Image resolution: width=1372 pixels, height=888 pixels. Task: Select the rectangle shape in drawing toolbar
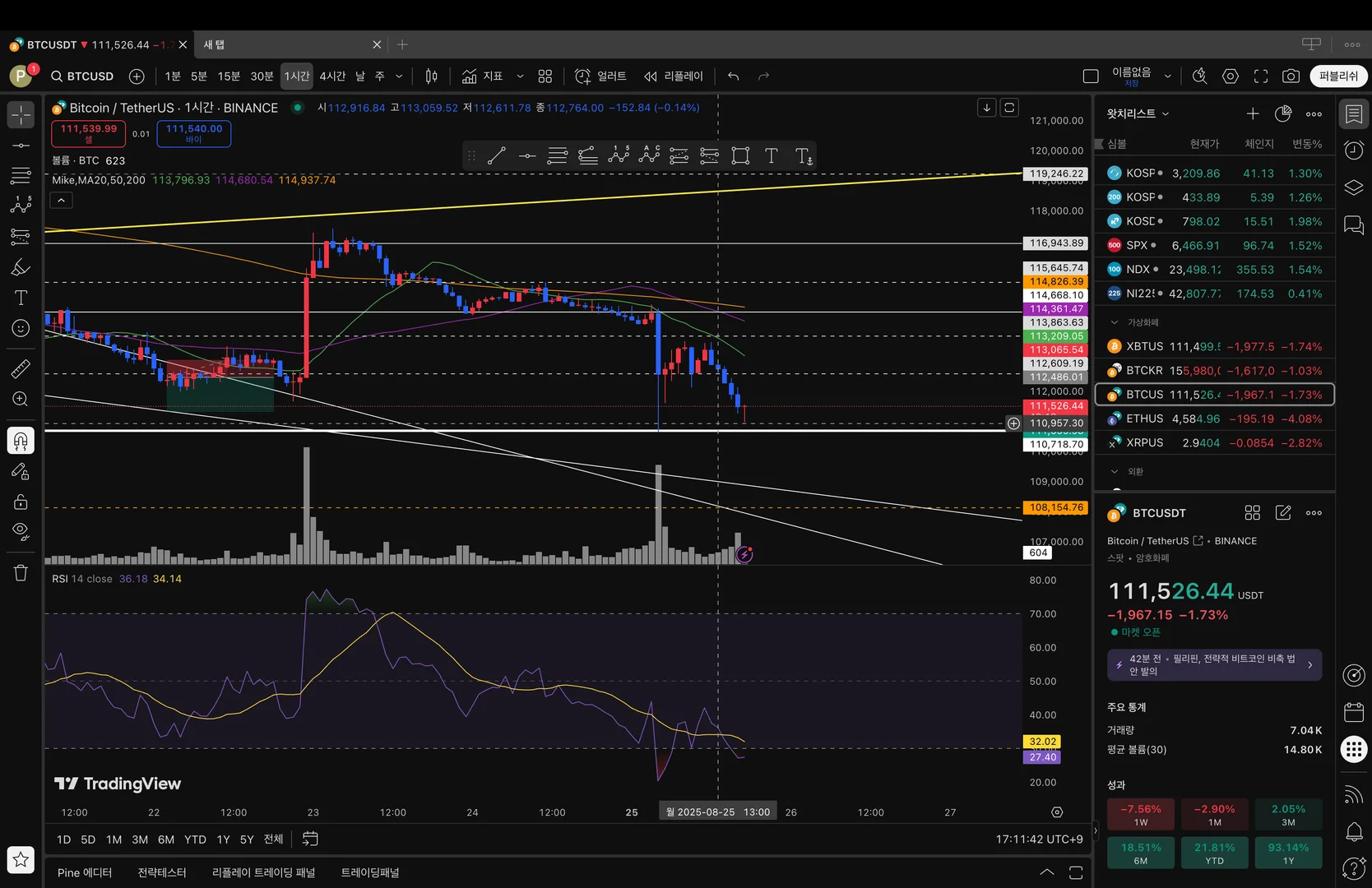click(740, 156)
